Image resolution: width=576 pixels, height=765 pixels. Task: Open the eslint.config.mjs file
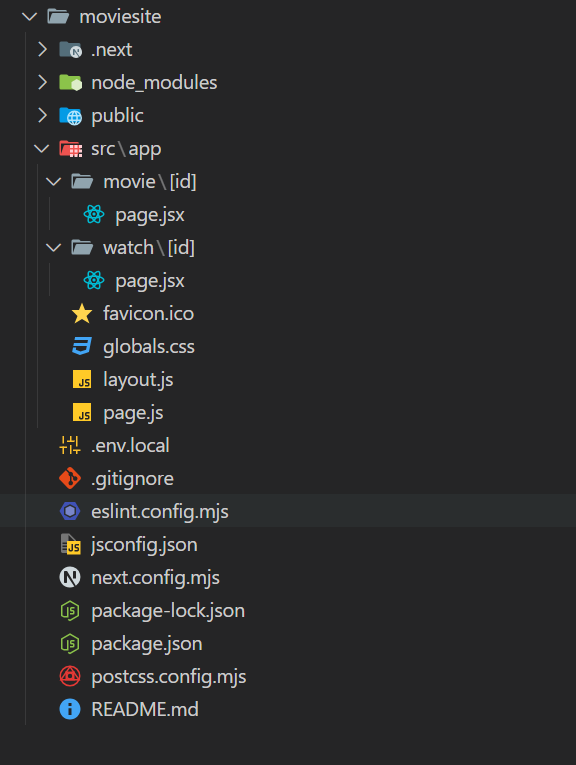[160, 511]
